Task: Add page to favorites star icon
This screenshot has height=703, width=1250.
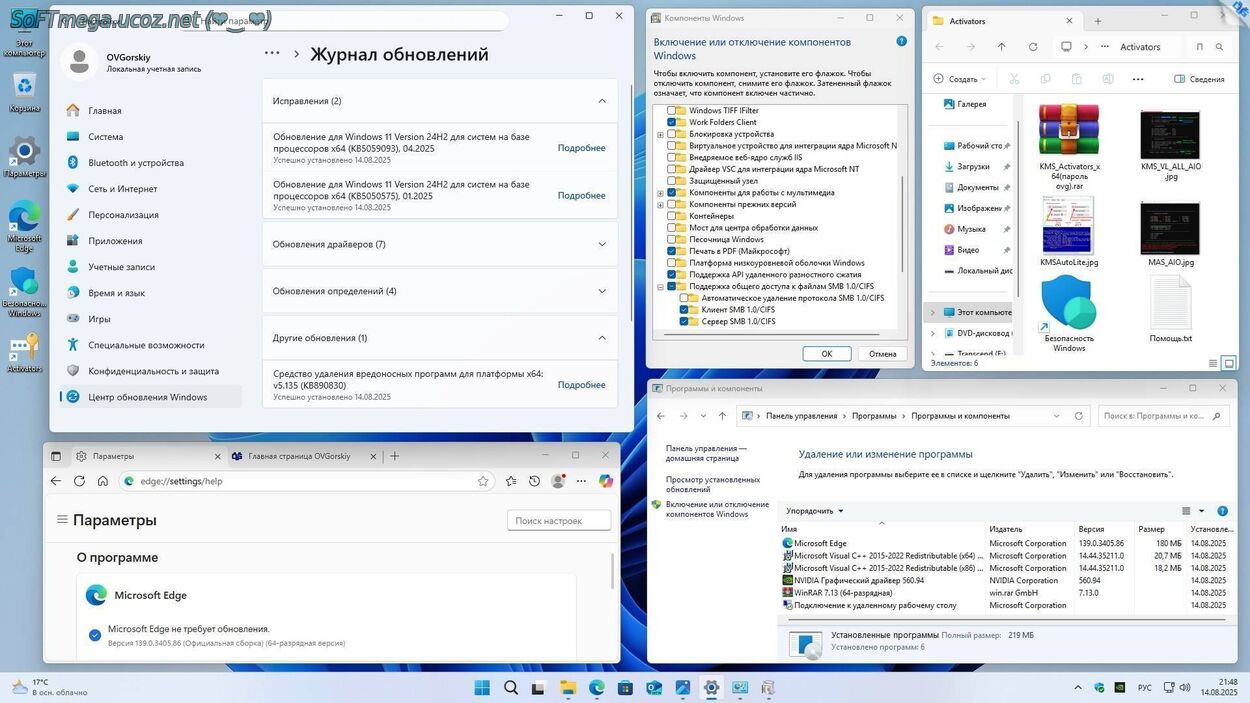Action: [483, 481]
